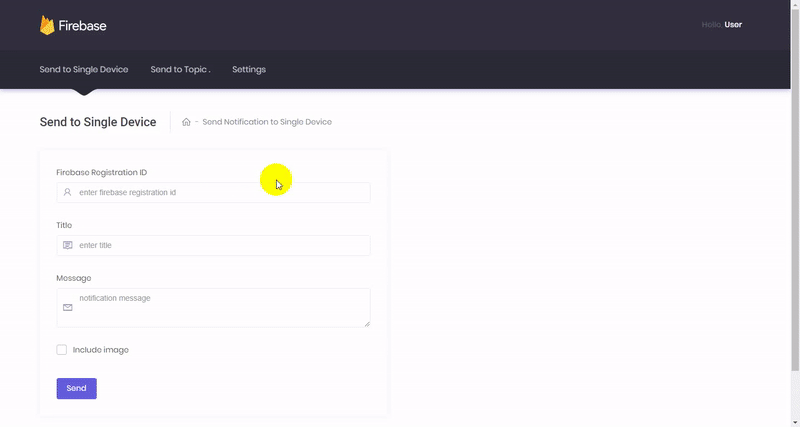Click the title field's card icon
800x427 pixels.
[67, 245]
